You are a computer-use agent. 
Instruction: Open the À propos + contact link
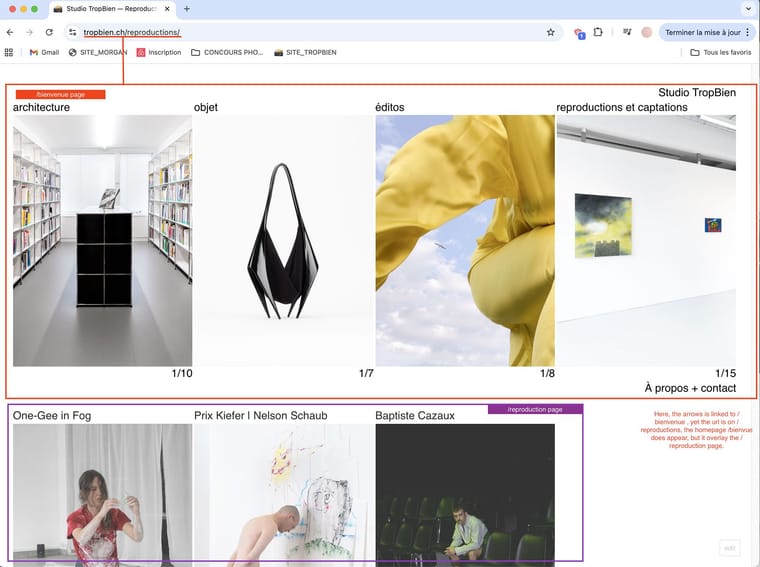(x=690, y=388)
